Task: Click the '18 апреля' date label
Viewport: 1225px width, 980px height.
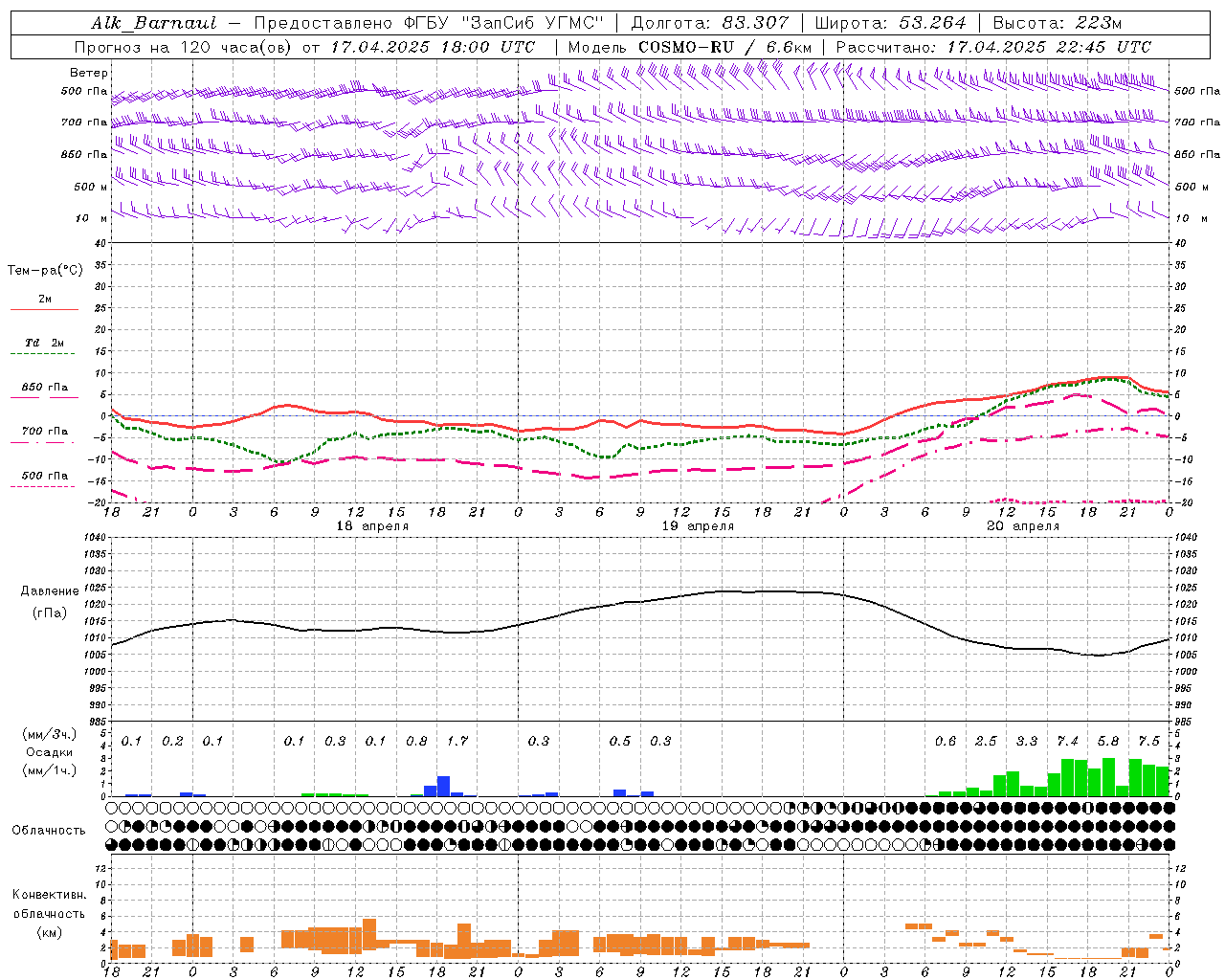Action: tap(372, 526)
